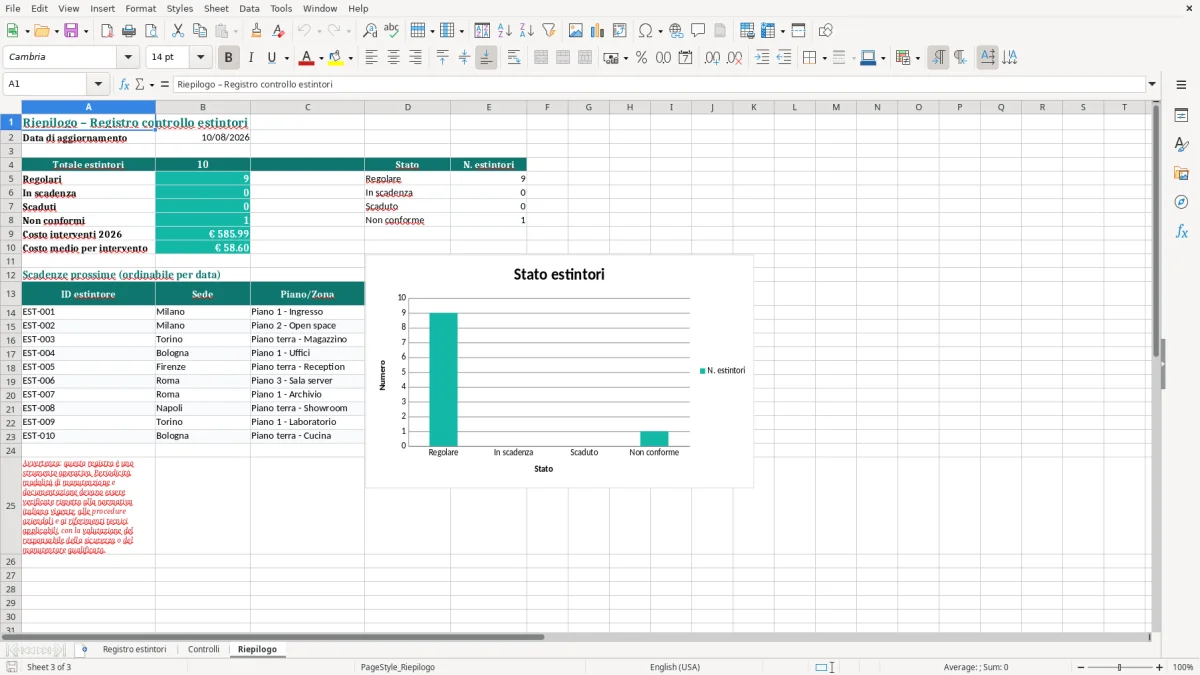Export as PDF icon in toolbar

click(107, 31)
